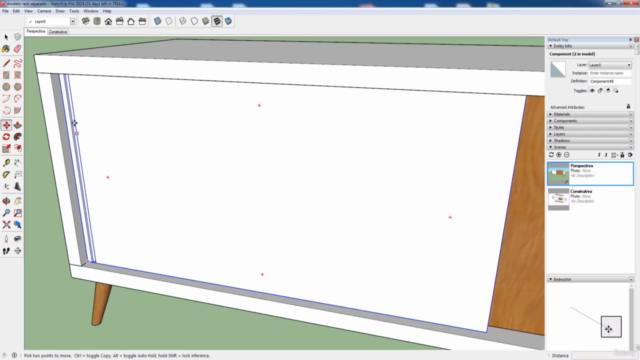Select the Zoom Window tool

coord(18,213)
